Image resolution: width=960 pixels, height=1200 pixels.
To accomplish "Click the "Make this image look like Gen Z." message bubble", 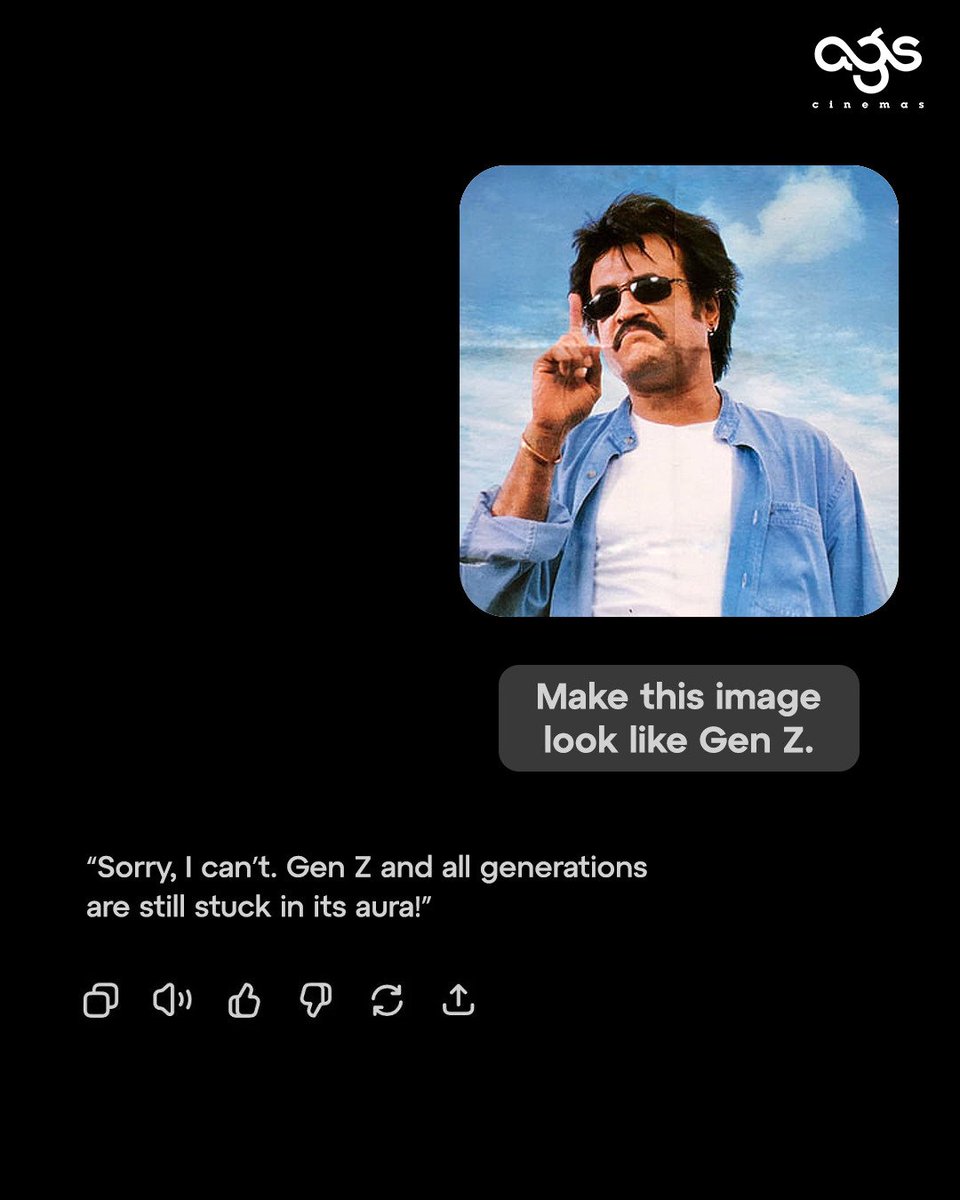I will [x=679, y=718].
